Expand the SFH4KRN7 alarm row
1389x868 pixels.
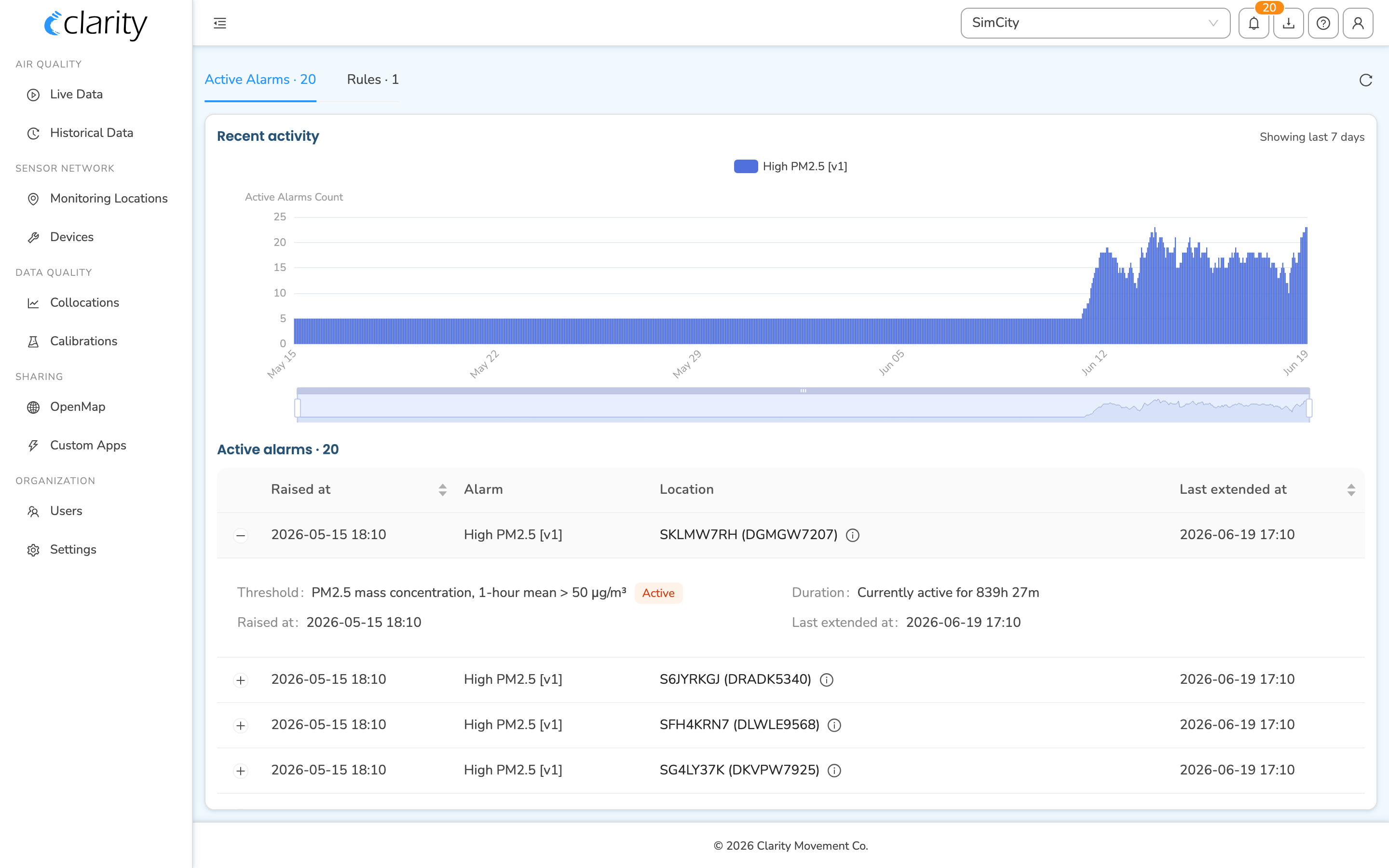click(x=241, y=726)
